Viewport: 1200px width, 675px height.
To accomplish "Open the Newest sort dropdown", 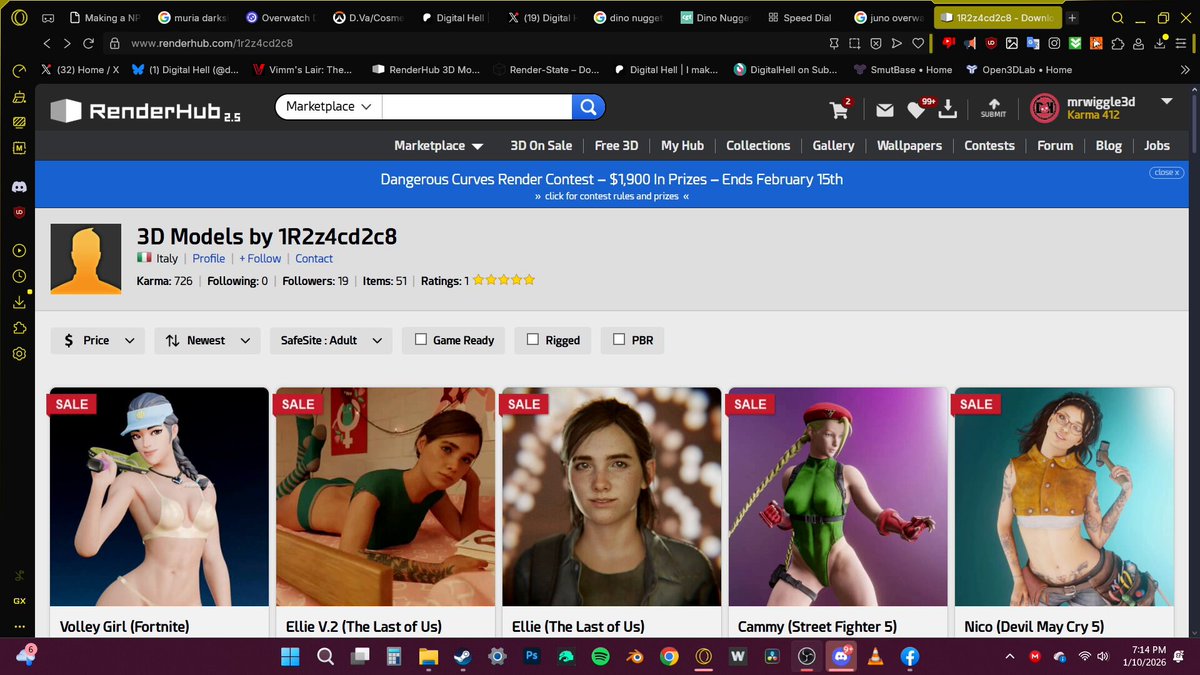I will [x=207, y=340].
